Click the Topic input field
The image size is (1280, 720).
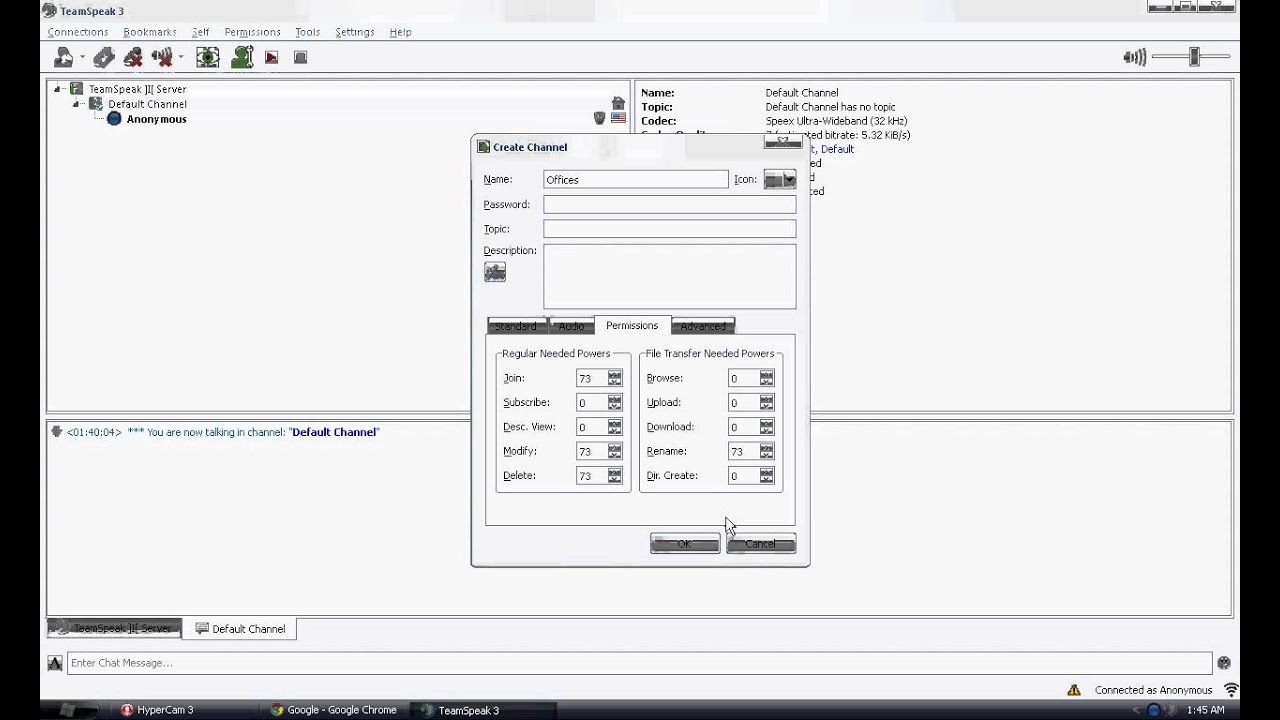(x=670, y=229)
